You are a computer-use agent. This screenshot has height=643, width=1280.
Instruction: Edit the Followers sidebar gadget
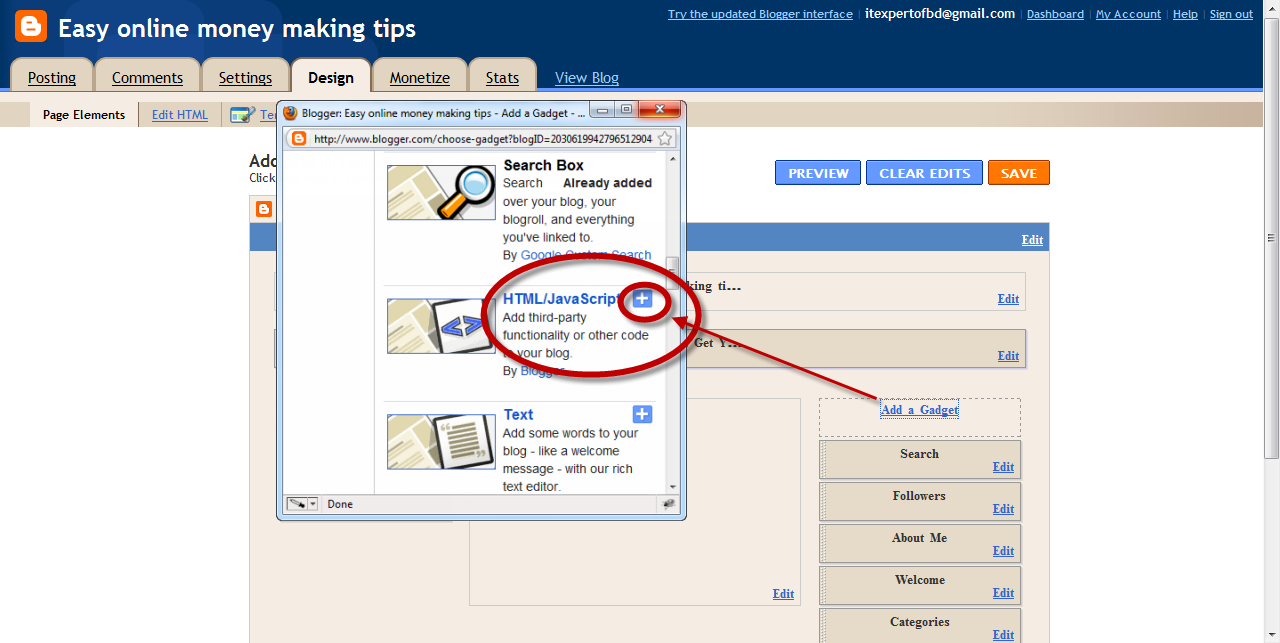point(1003,509)
